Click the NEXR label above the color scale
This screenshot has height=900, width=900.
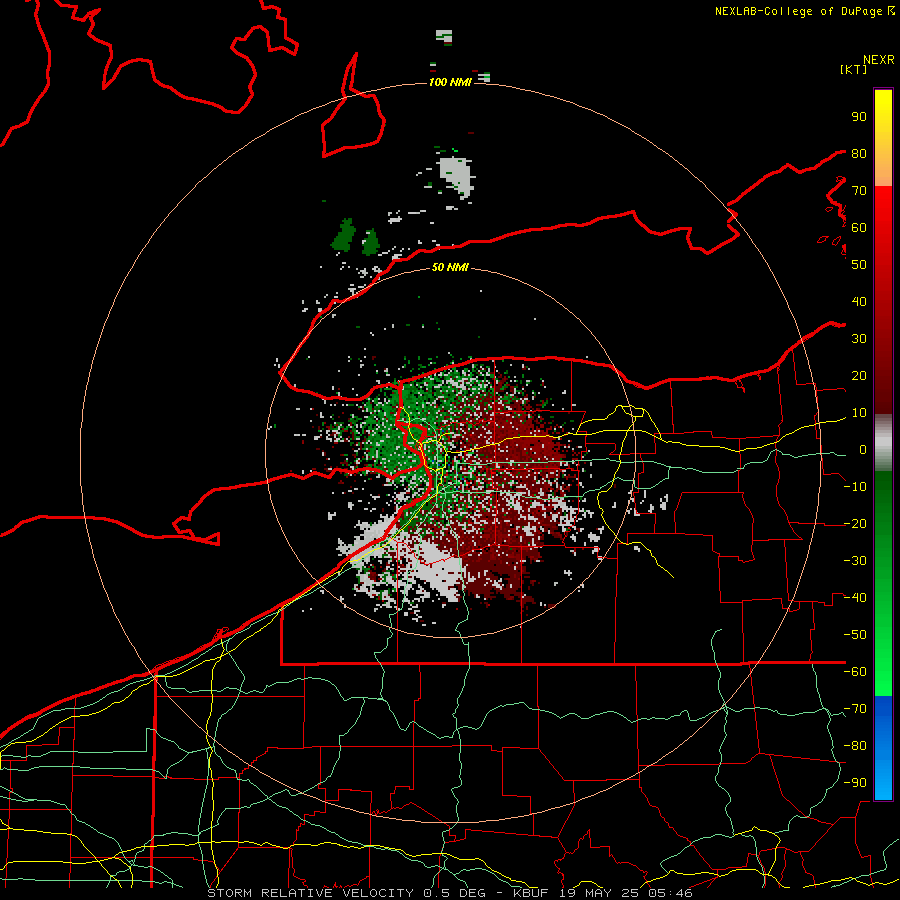tap(879, 60)
